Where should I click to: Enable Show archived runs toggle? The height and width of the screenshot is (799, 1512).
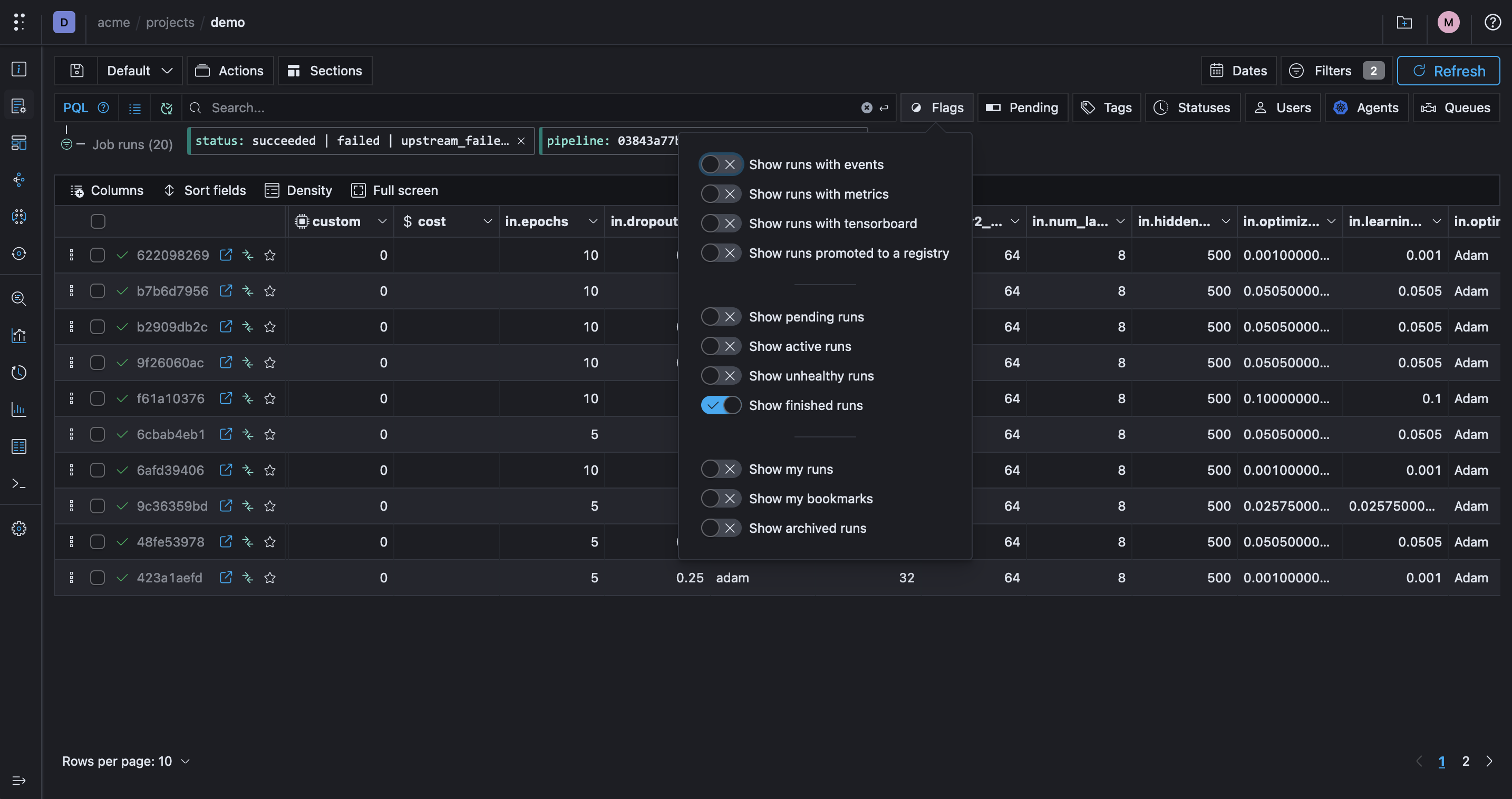(x=721, y=528)
